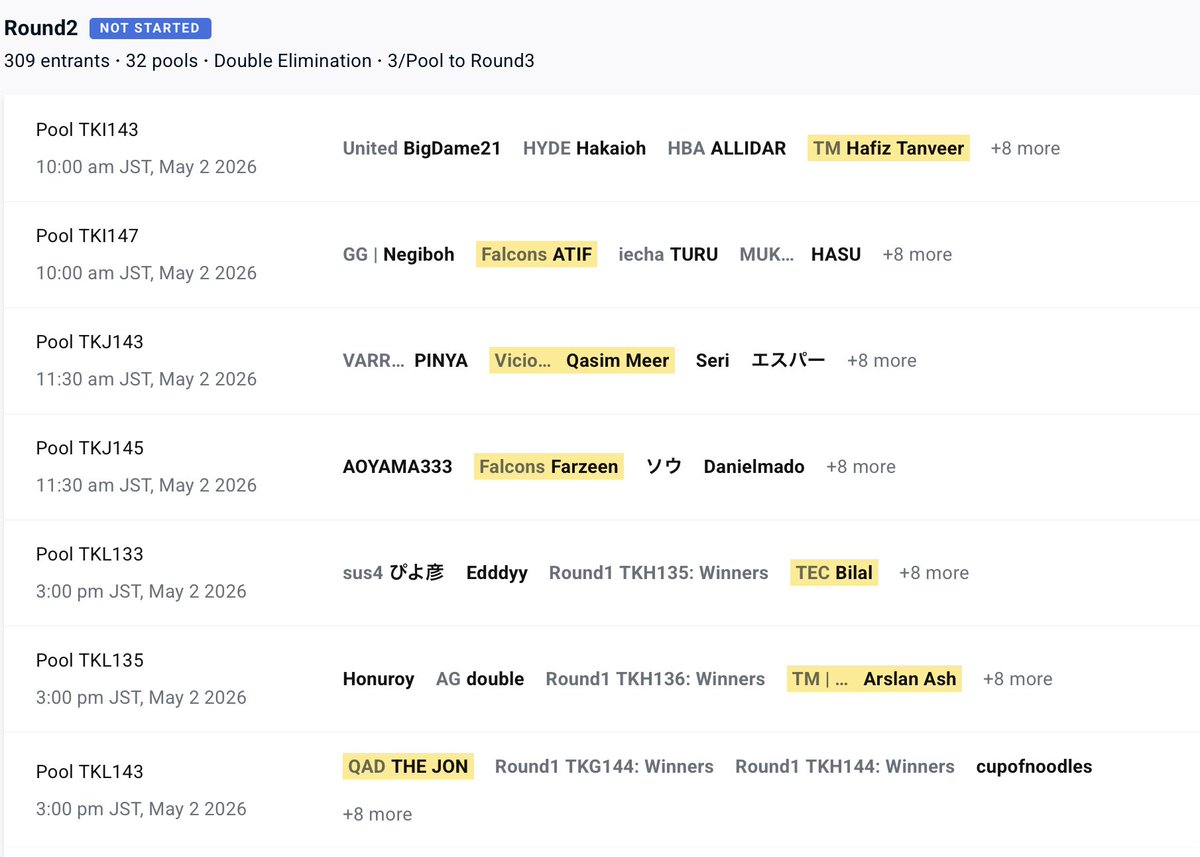Select entrant Honuroy
1200x857 pixels.
tap(378, 678)
